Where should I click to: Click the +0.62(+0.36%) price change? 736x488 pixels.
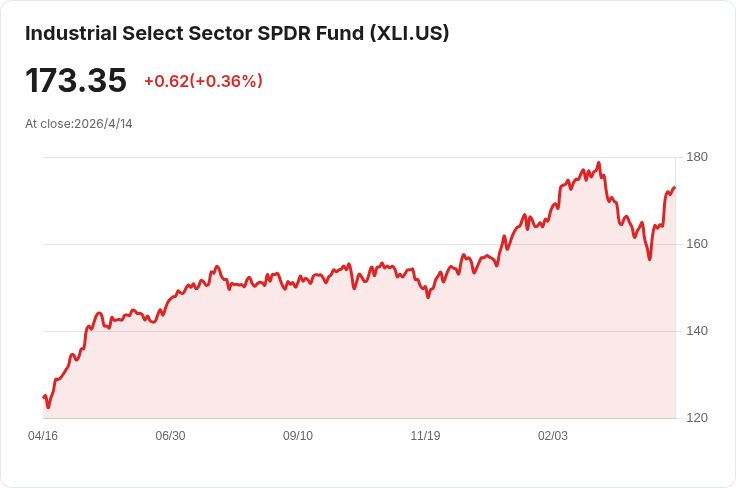pyautogui.click(x=203, y=81)
